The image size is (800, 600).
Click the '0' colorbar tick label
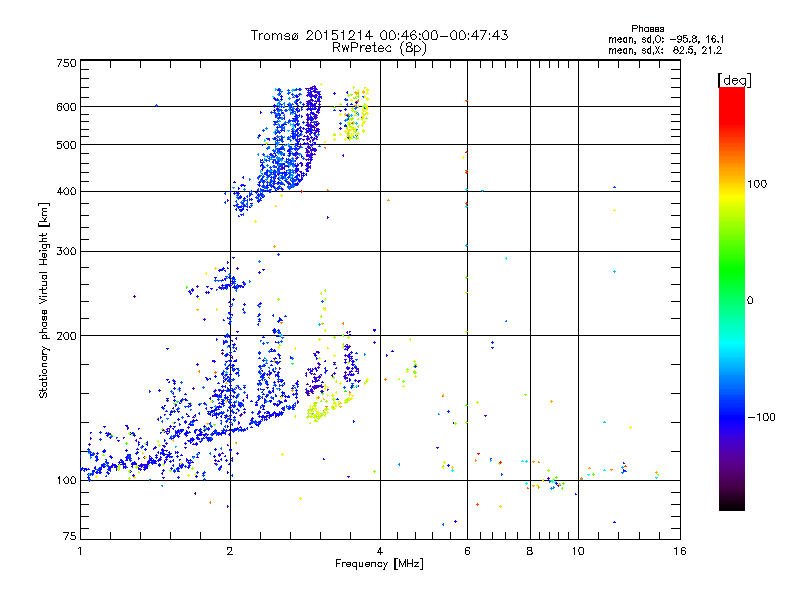[750, 301]
